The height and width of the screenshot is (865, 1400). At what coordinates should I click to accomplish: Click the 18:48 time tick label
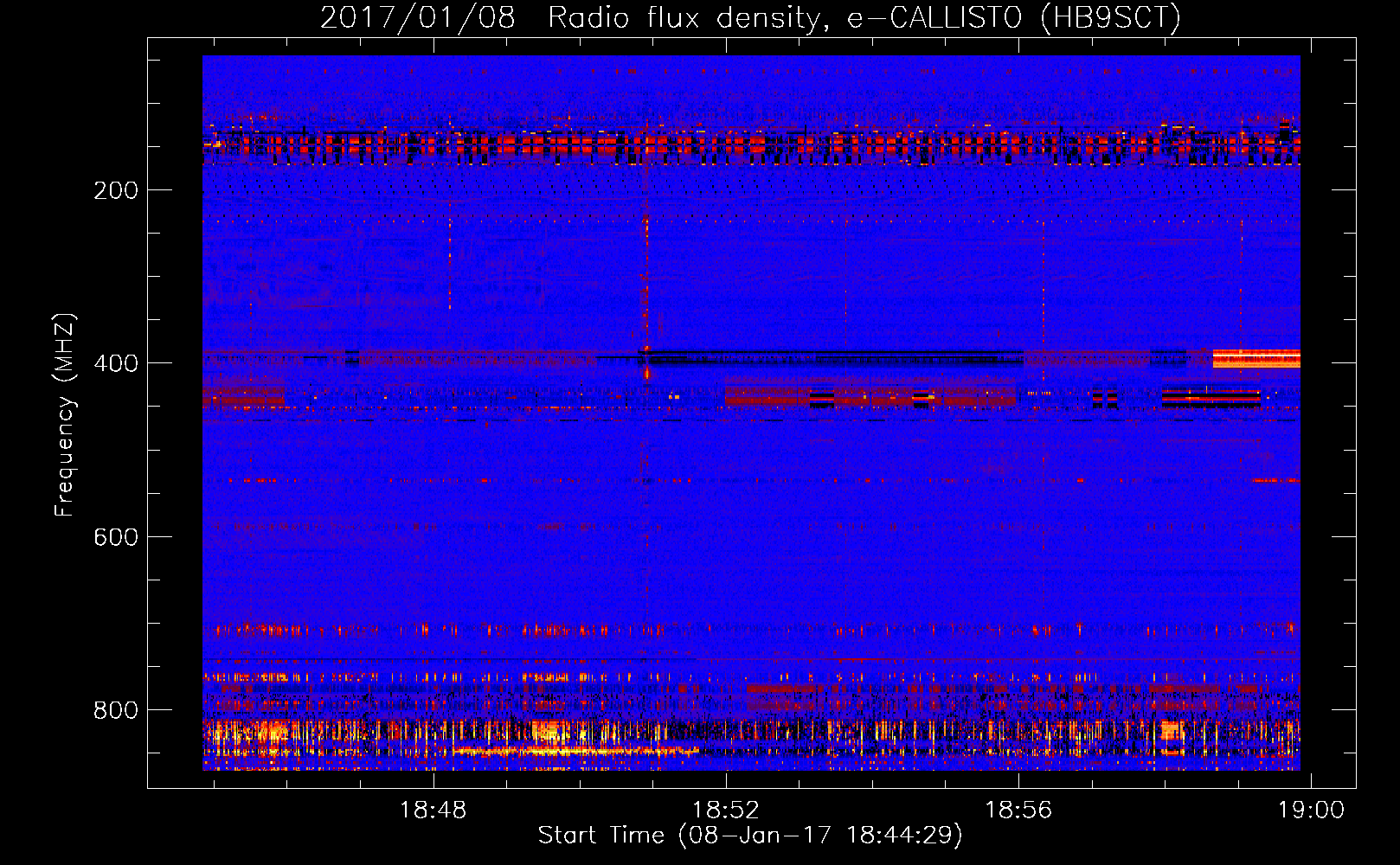433,810
